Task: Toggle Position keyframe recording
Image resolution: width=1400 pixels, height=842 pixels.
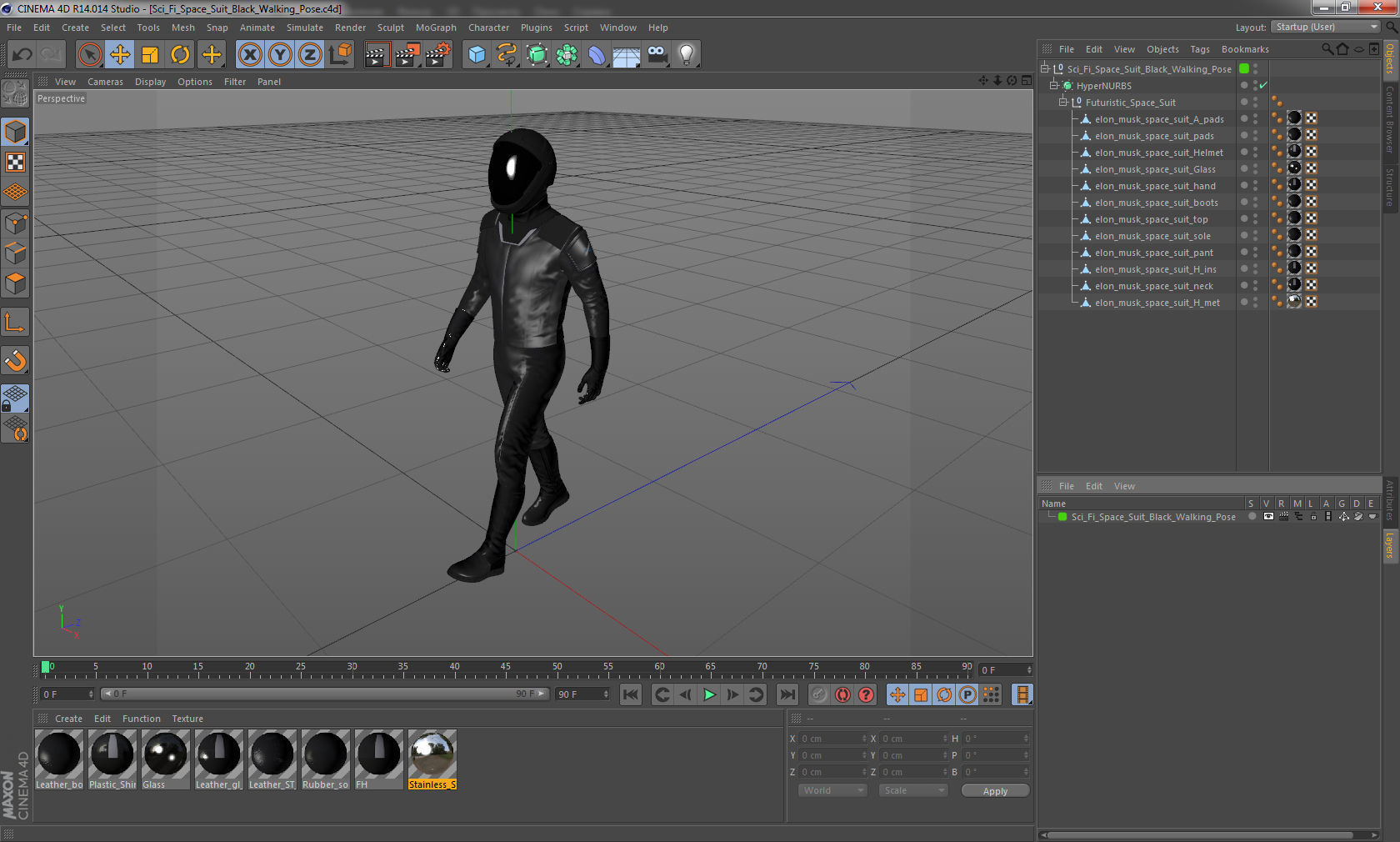Action: [x=897, y=694]
